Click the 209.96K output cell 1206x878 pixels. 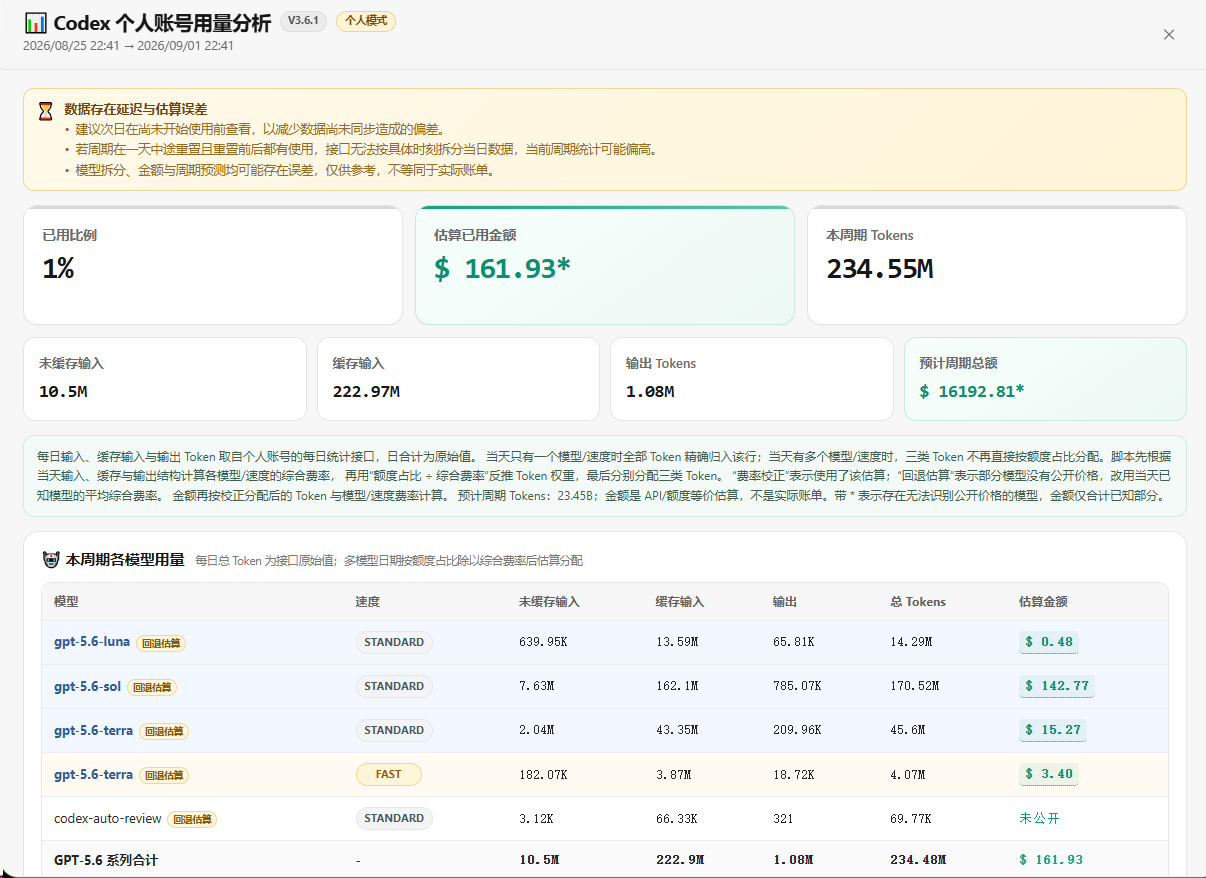(x=798, y=730)
